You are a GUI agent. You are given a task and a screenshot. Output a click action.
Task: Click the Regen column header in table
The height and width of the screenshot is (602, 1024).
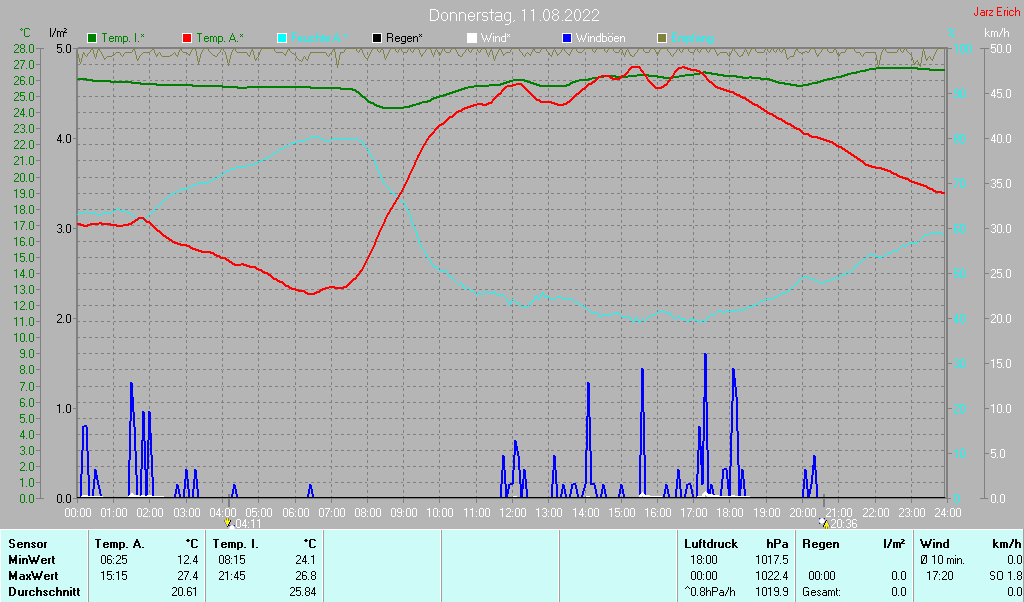[822, 544]
